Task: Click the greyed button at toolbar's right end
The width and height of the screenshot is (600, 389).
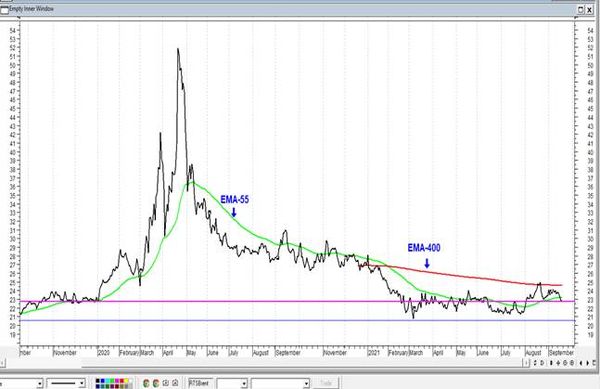Action: 326,383
